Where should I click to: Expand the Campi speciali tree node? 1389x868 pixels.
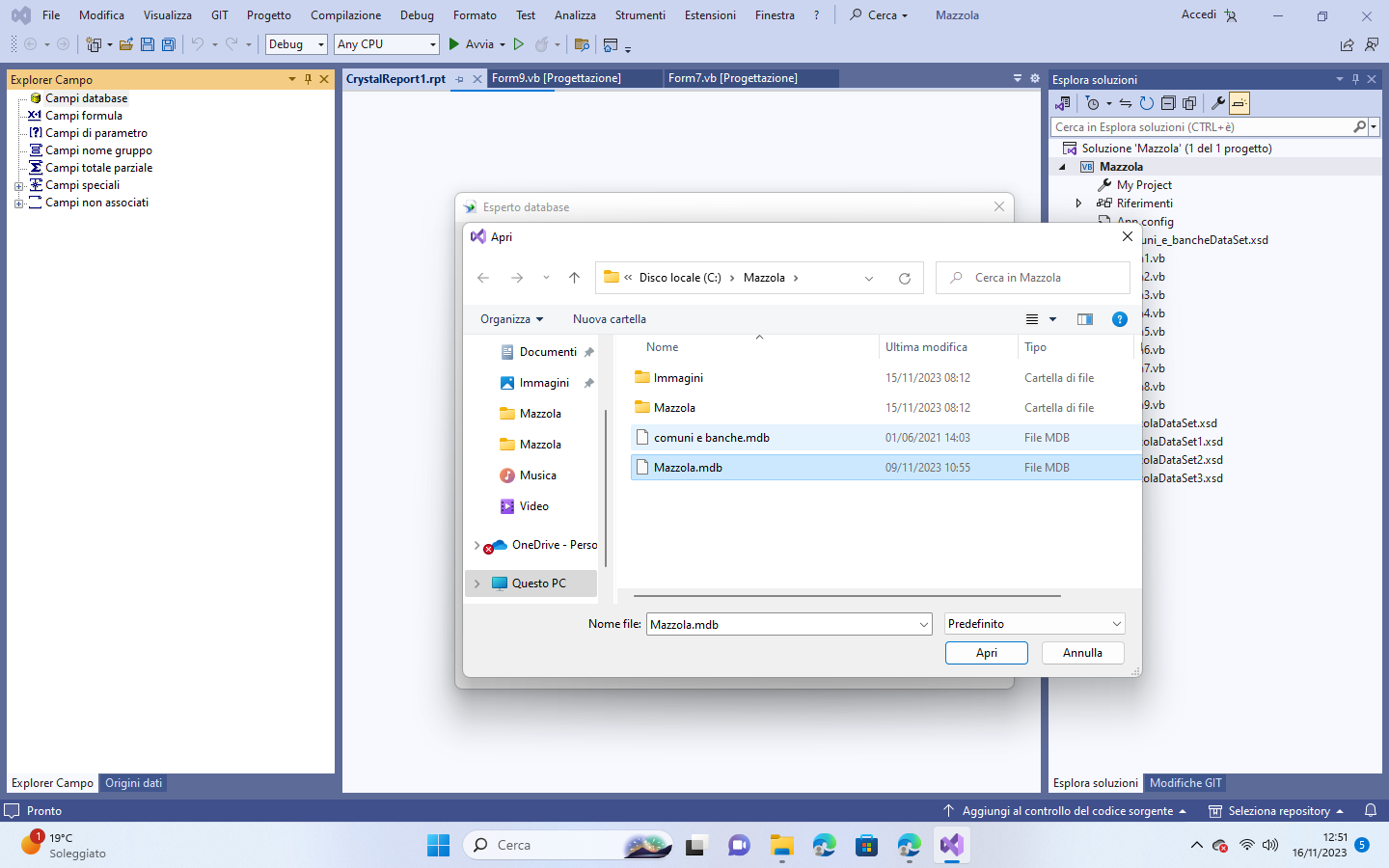(18, 185)
